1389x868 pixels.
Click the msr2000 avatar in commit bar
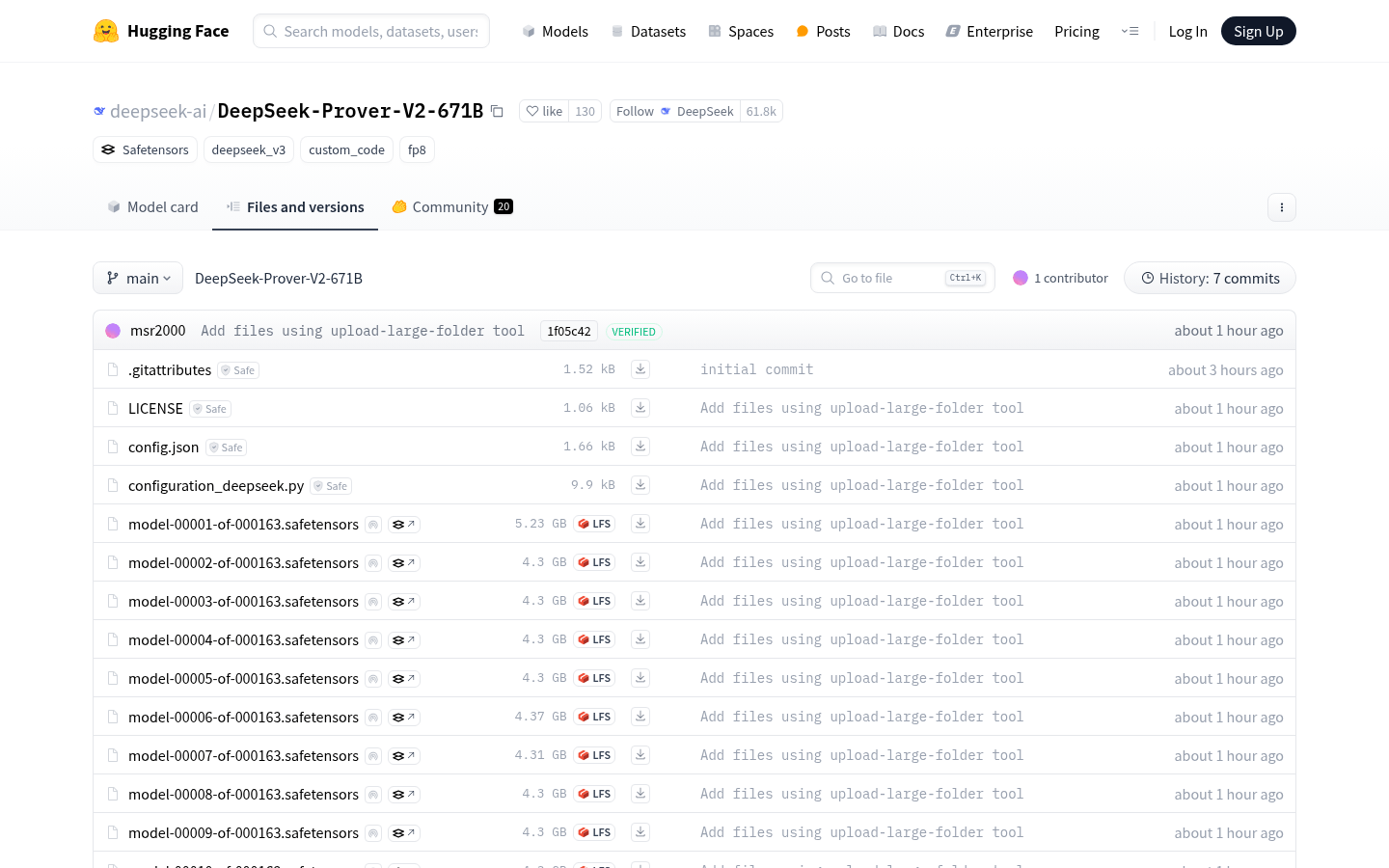coord(113,331)
